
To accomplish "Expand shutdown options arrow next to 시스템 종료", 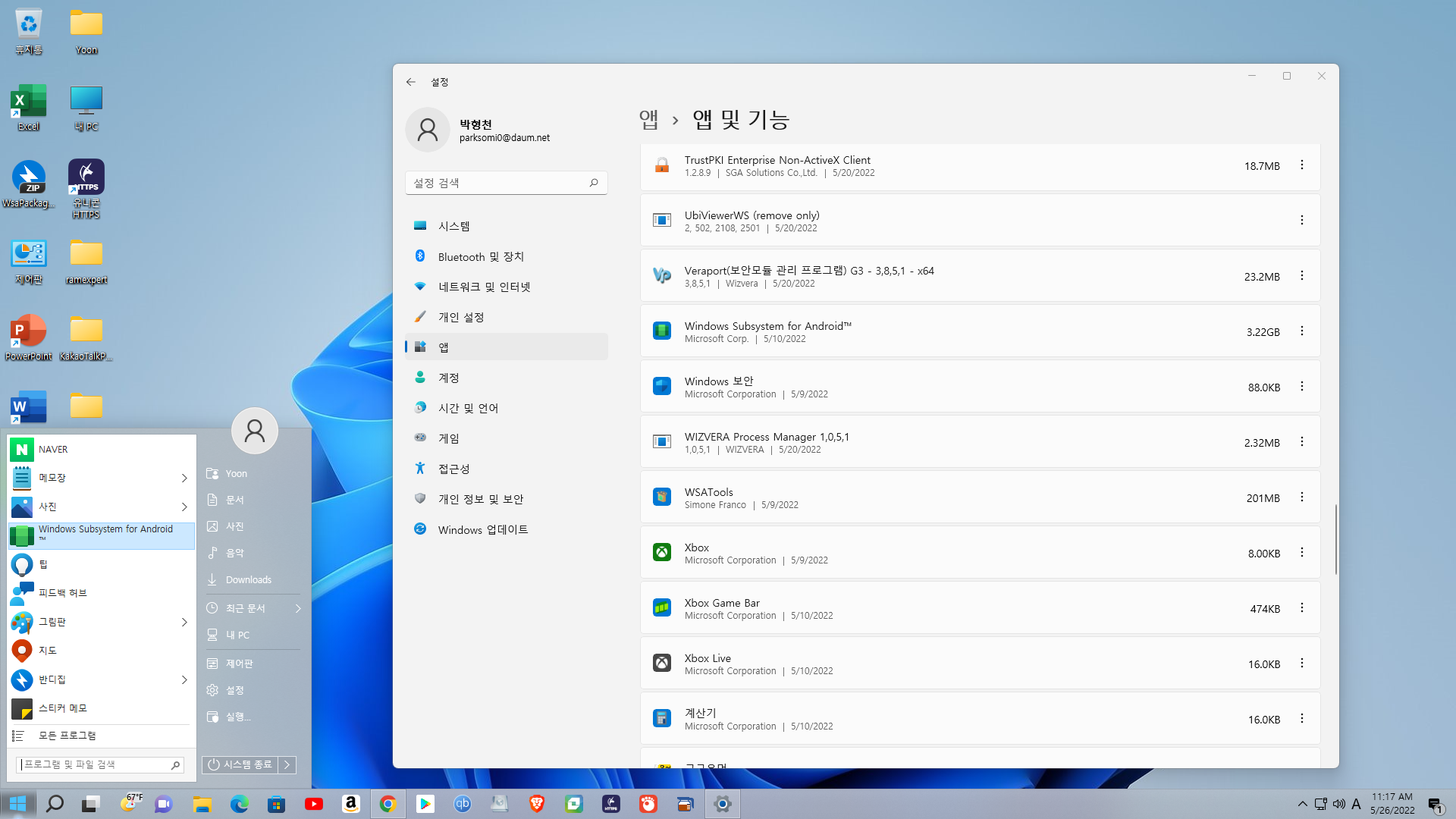I will pyautogui.click(x=287, y=764).
